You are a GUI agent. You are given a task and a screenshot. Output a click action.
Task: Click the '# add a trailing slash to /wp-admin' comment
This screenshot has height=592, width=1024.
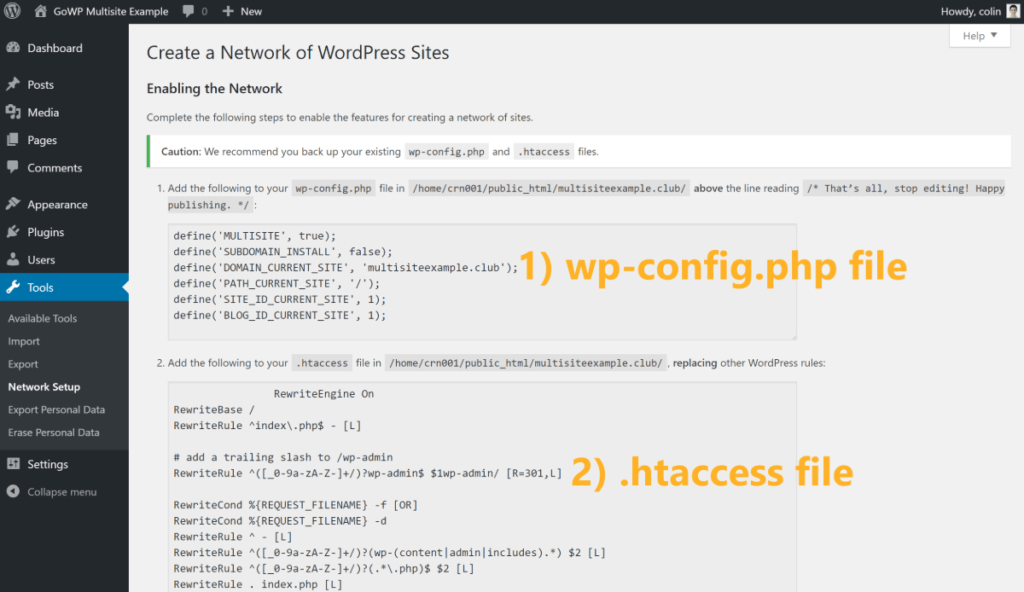tap(283, 457)
